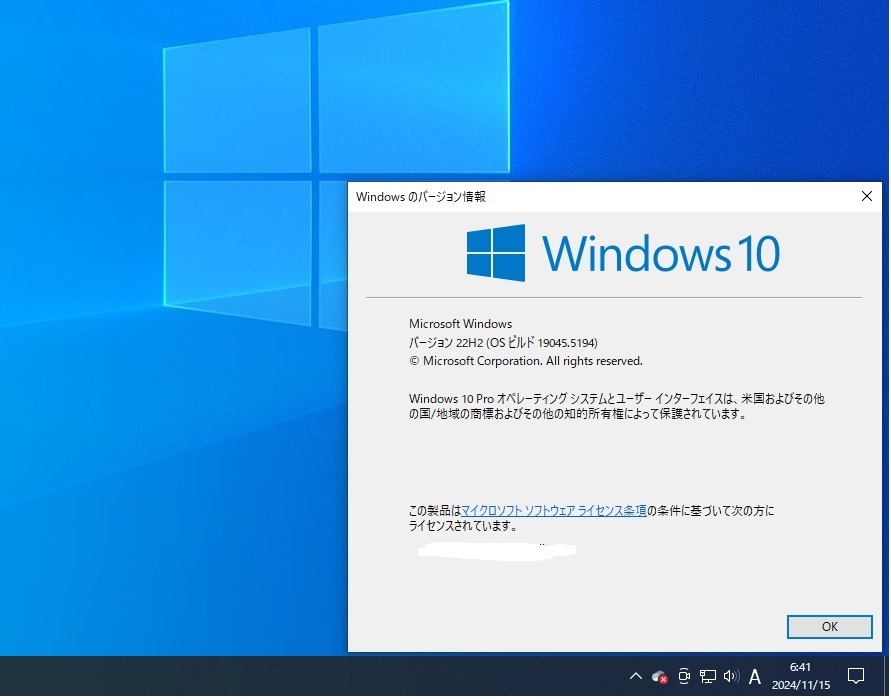Open the Meet Now tray icon
The height and width of the screenshot is (699, 891).
point(684,676)
